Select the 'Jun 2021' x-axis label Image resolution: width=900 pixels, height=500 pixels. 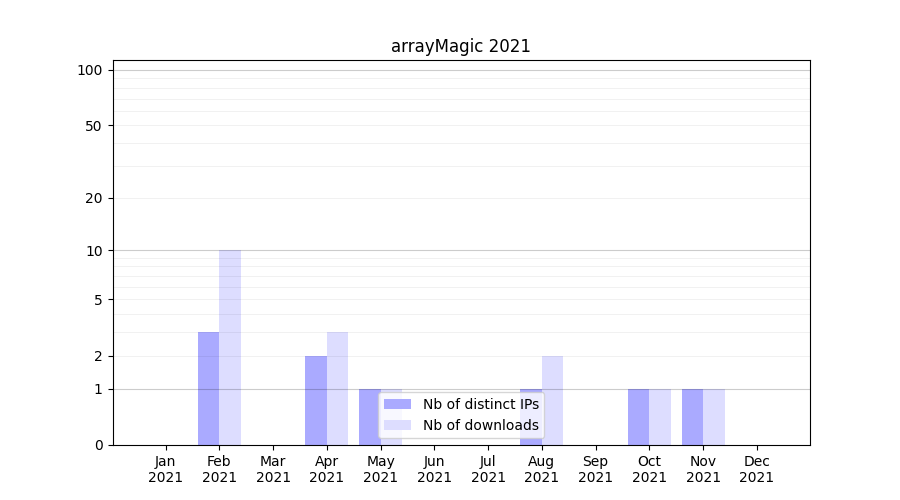click(434, 469)
